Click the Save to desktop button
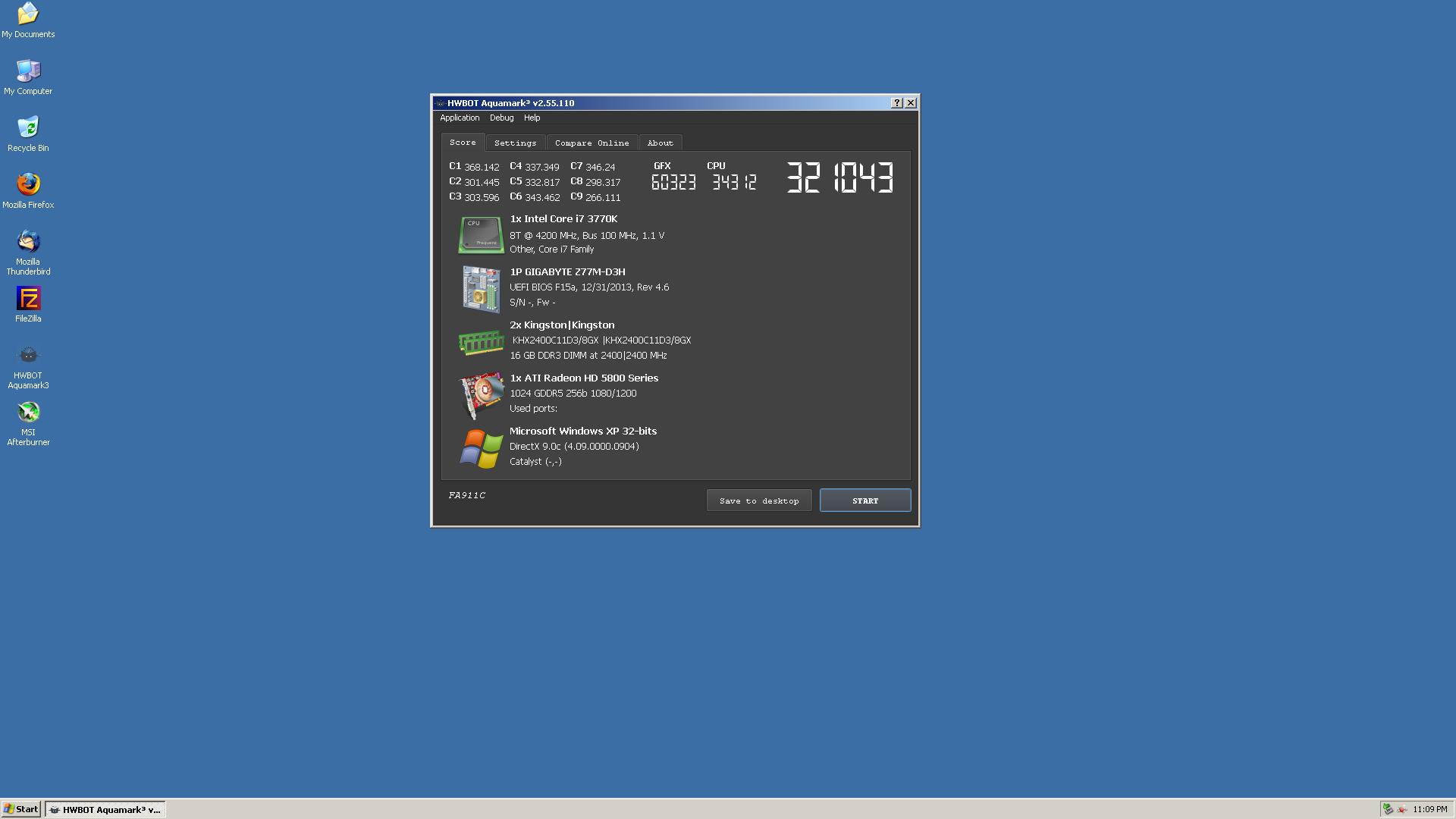Viewport: 1456px width, 819px height. (759, 500)
